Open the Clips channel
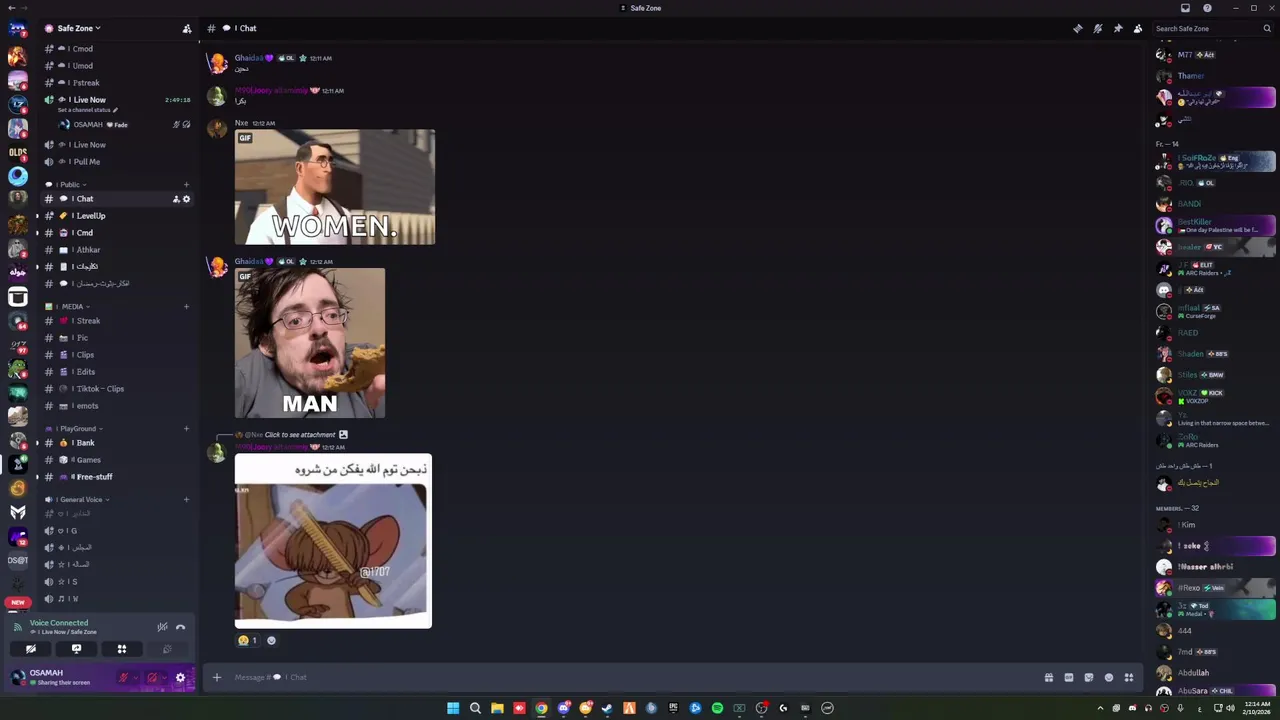Viewport: 1280px width, 720px height. (x=118, y=355)
